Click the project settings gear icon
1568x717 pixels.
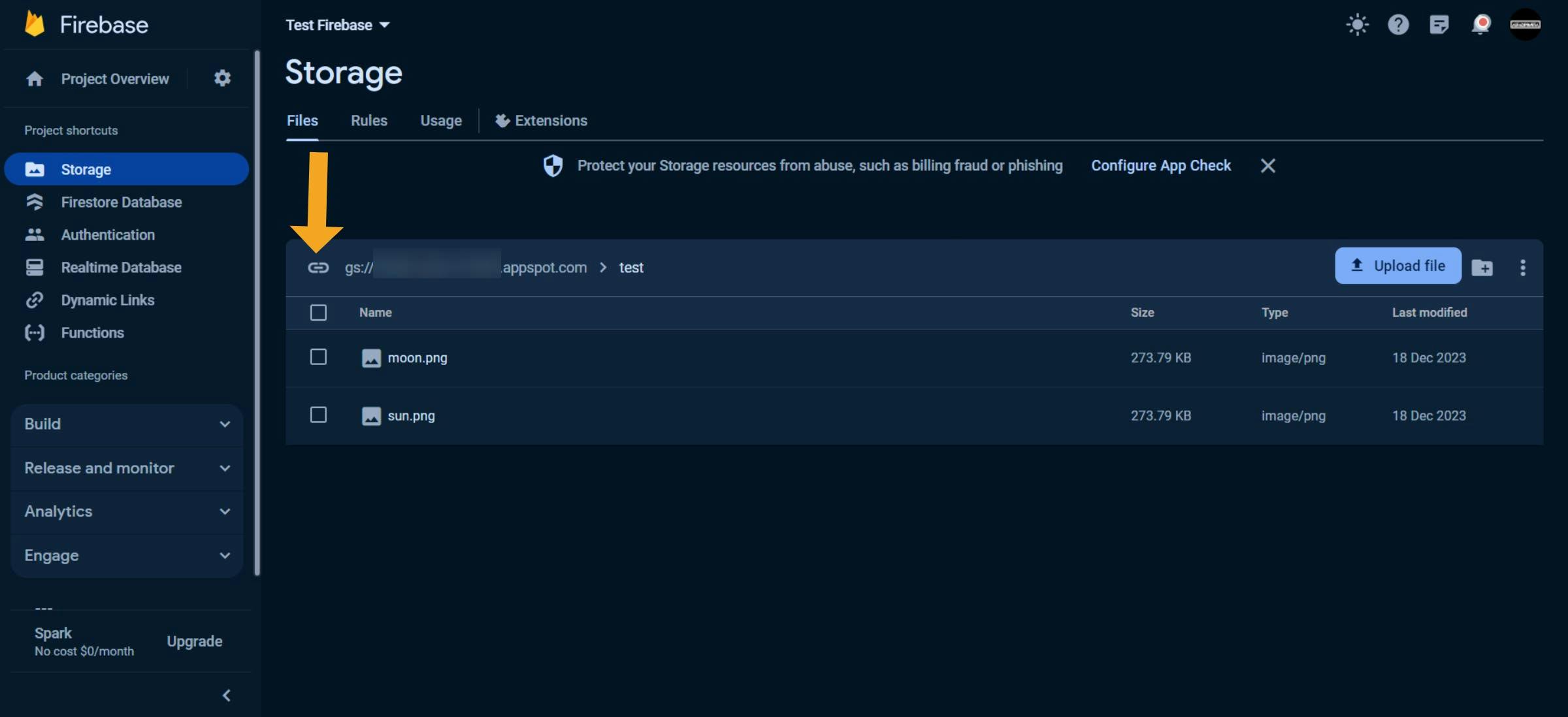(x=222, y=78)
